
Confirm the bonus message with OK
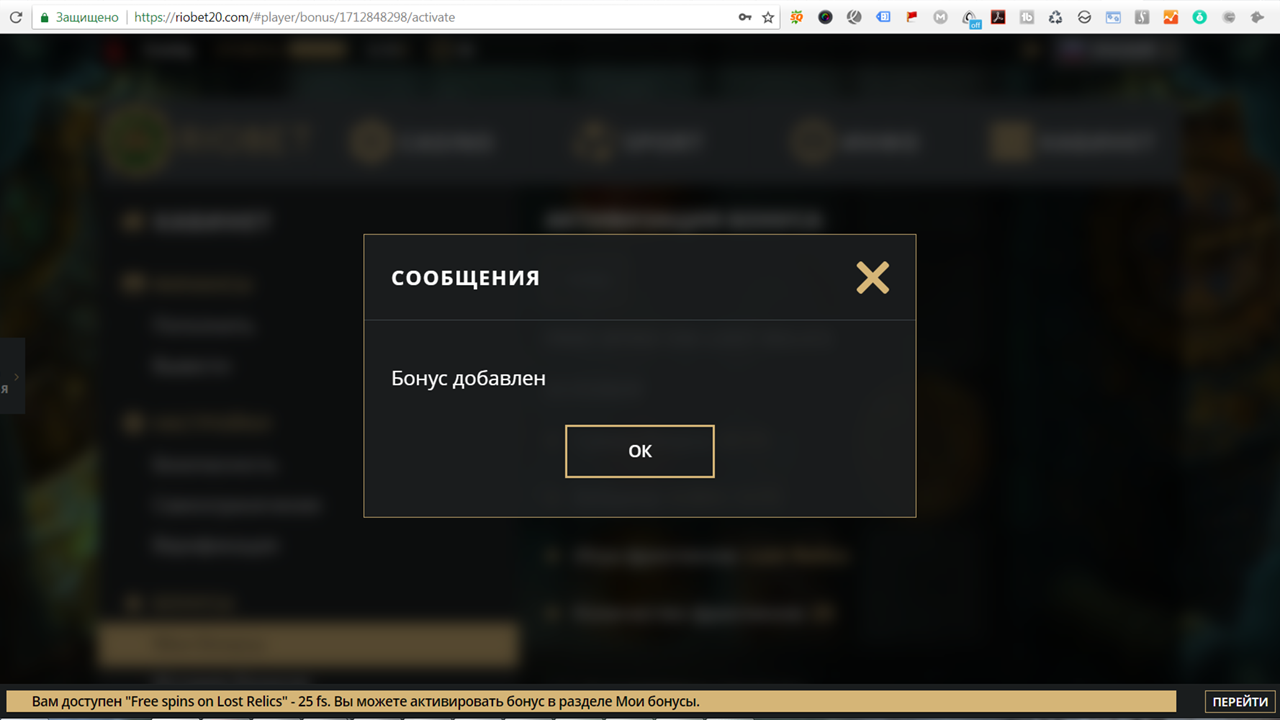point(640,451)
